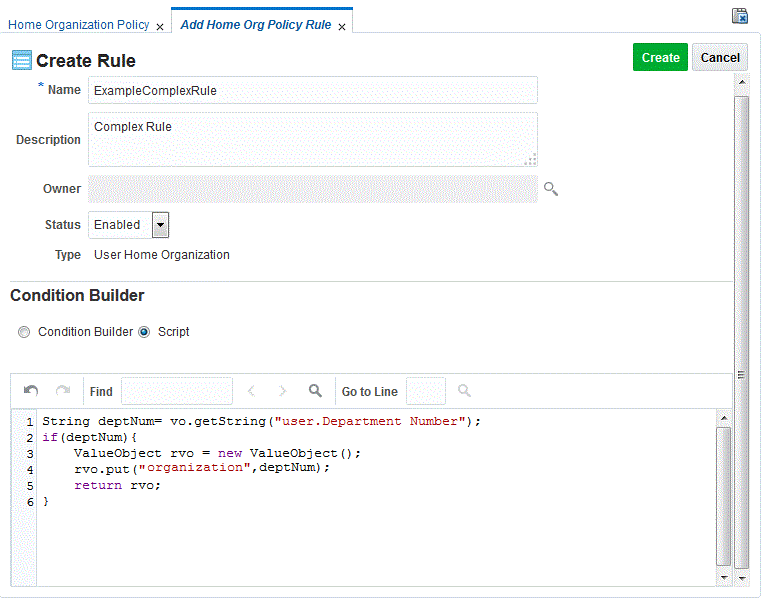Select the Script radio button
761x600 pixels.
click(144, 332)
